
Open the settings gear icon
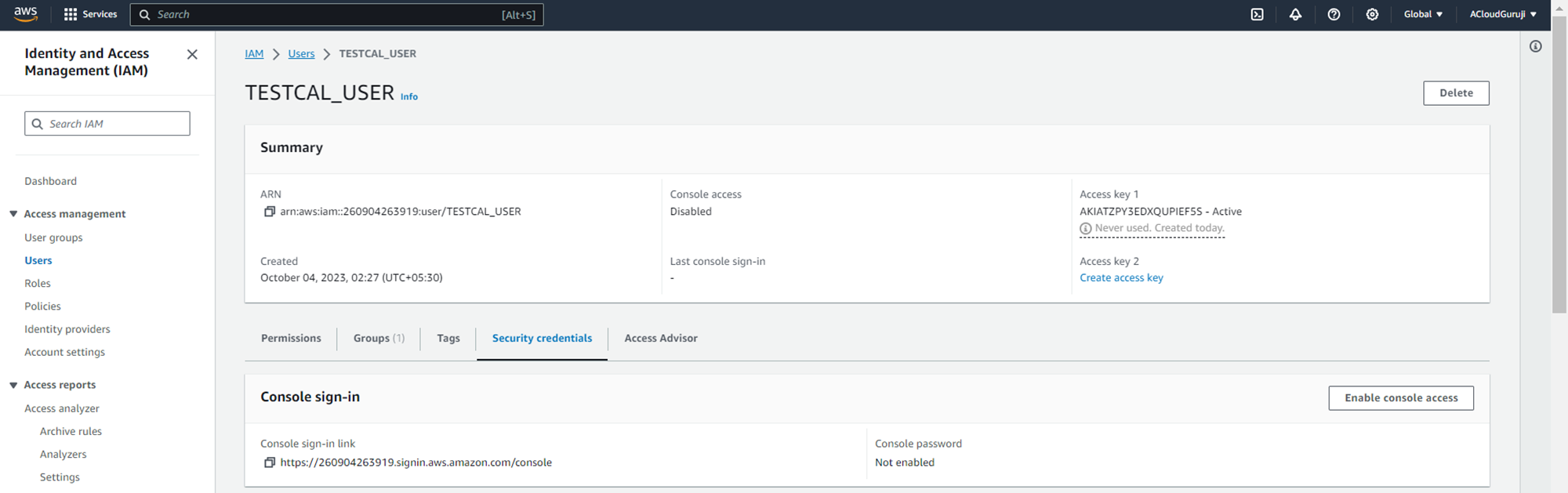coord(1372,14)
